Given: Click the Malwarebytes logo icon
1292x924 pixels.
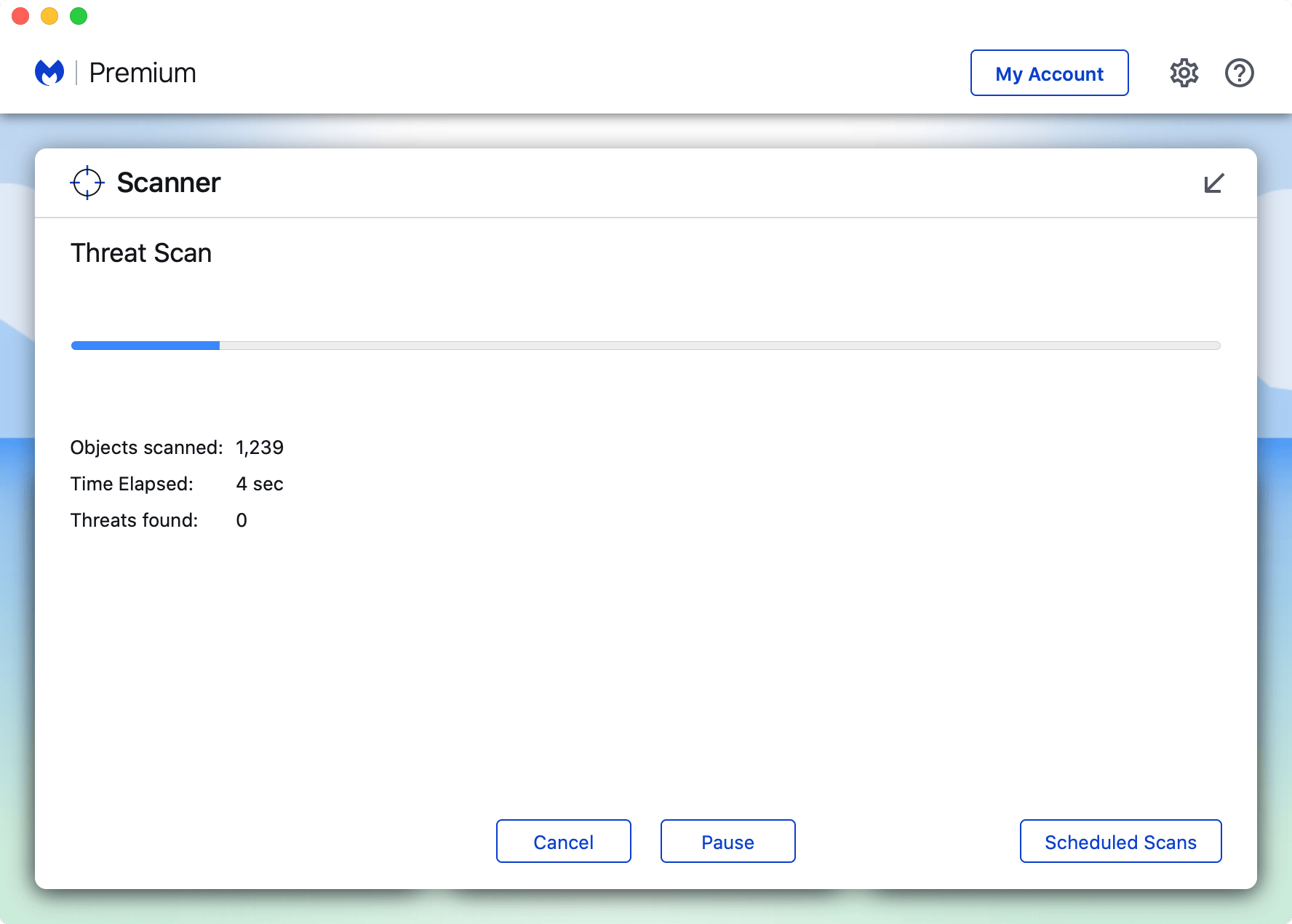Looking at the screenshot, I should point(49,73).
